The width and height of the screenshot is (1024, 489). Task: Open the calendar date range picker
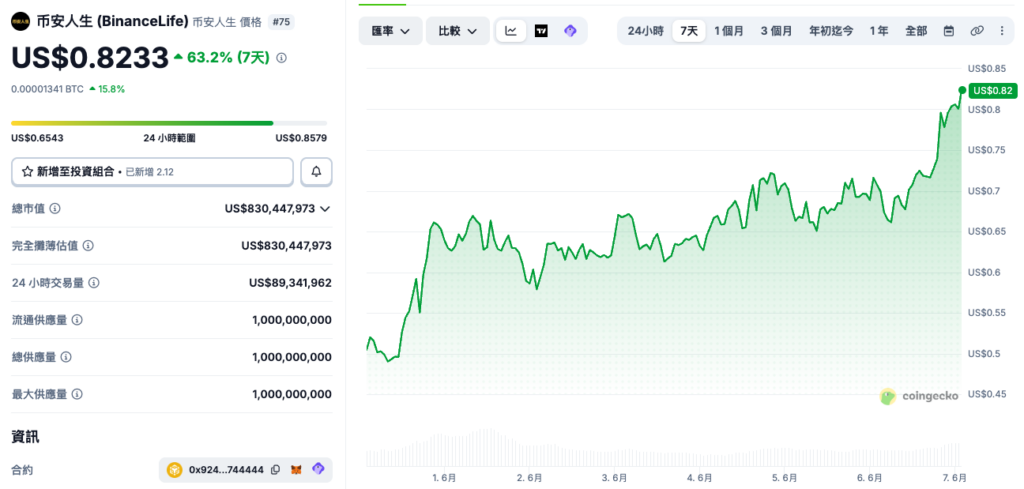(949, 31)
